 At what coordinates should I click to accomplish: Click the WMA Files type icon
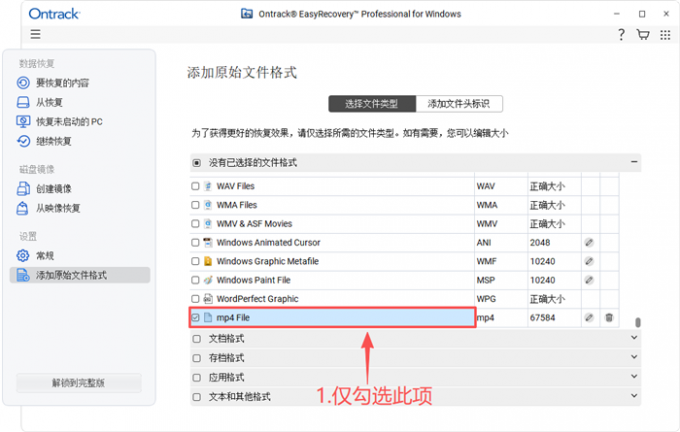[x=208, y=205]
